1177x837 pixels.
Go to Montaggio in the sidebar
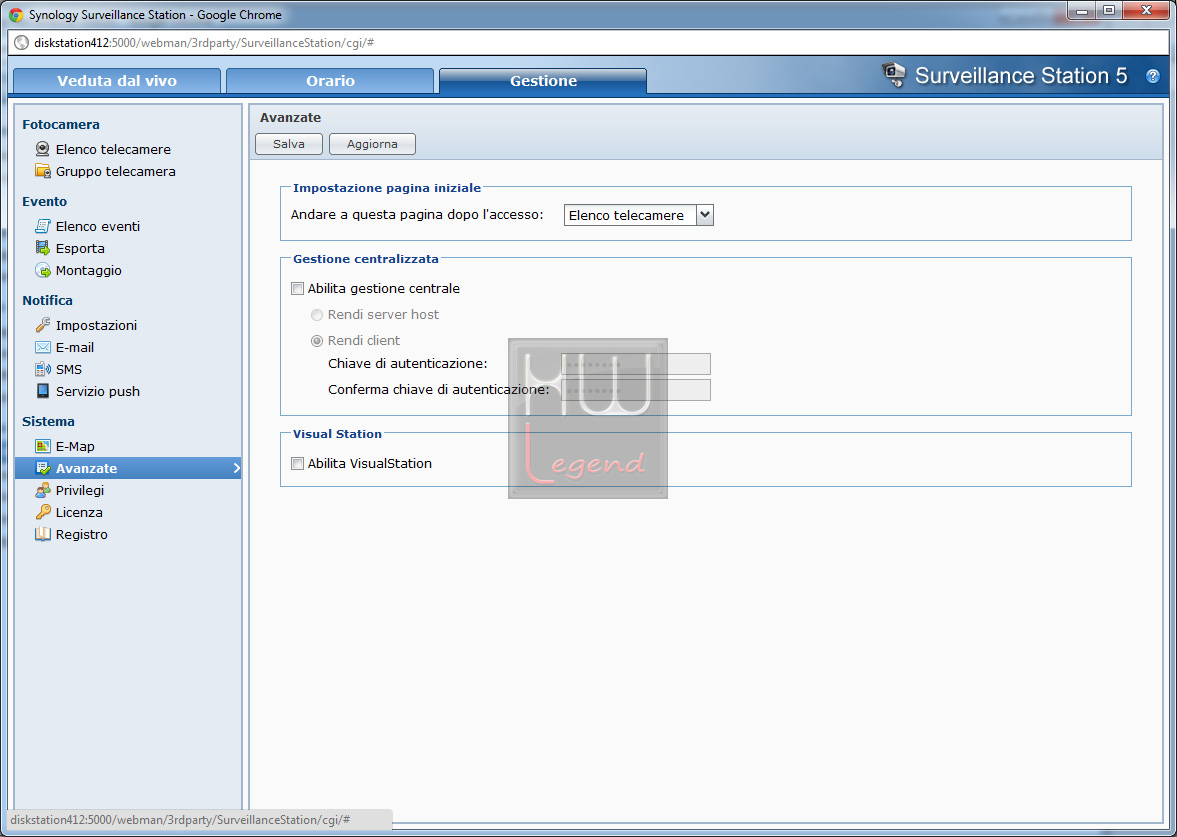click(x=89, y=270)
